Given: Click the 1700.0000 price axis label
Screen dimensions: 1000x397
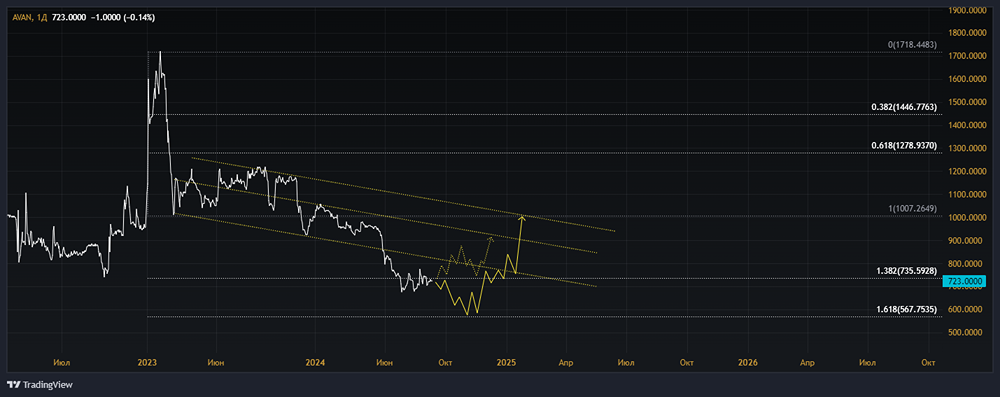Looking at the screenshot, I should [x=968, y=56].
